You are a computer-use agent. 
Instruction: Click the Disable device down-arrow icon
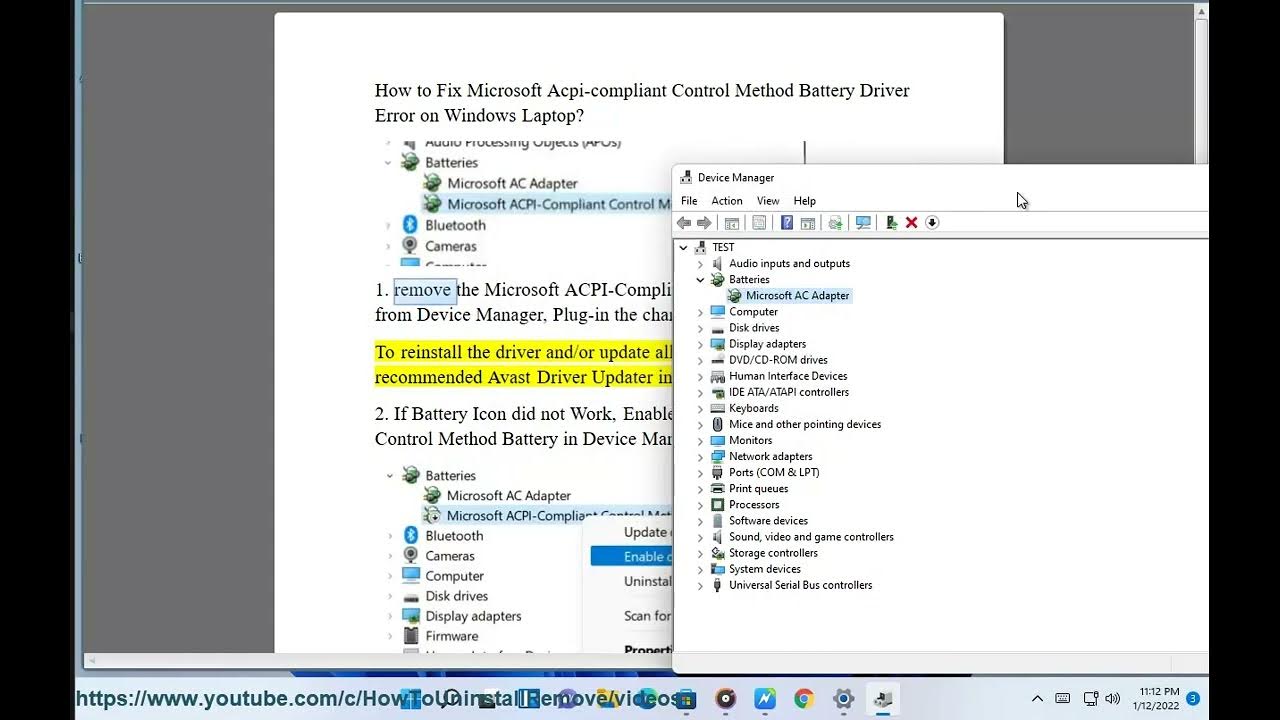pyautogui.click(x=932, y=223)
